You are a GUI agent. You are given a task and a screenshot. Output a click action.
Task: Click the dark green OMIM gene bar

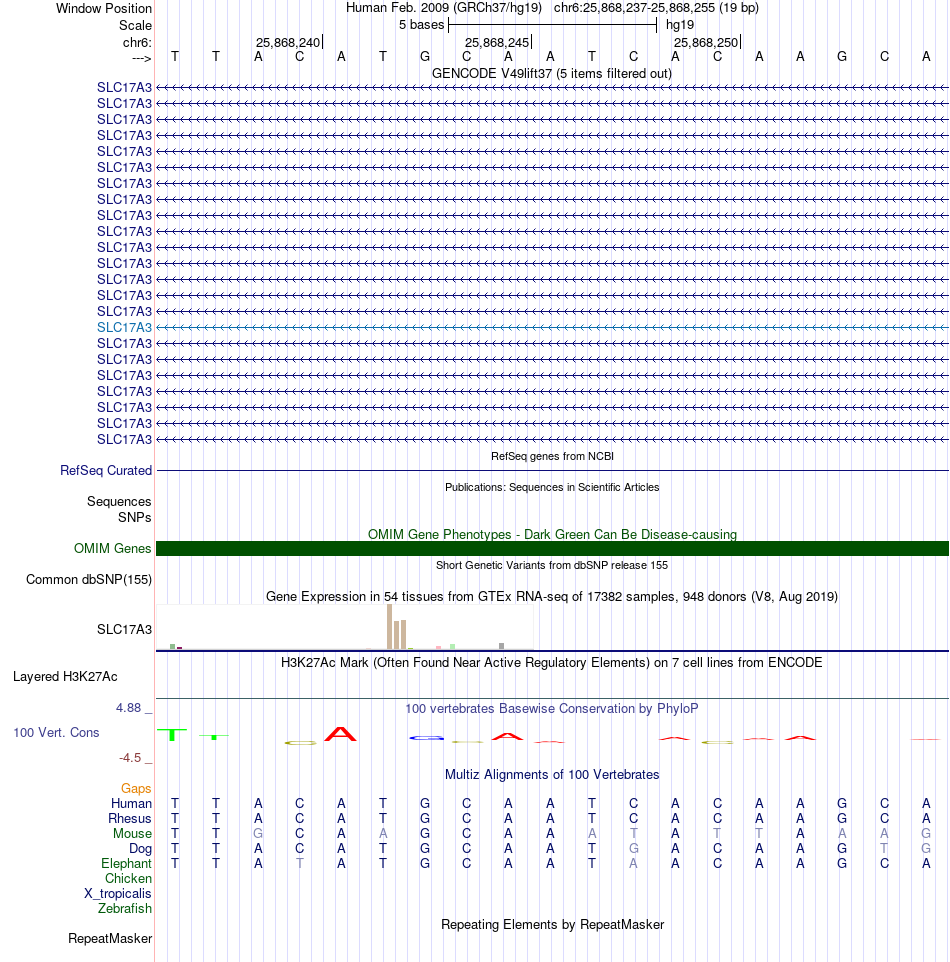pos(552,548)
